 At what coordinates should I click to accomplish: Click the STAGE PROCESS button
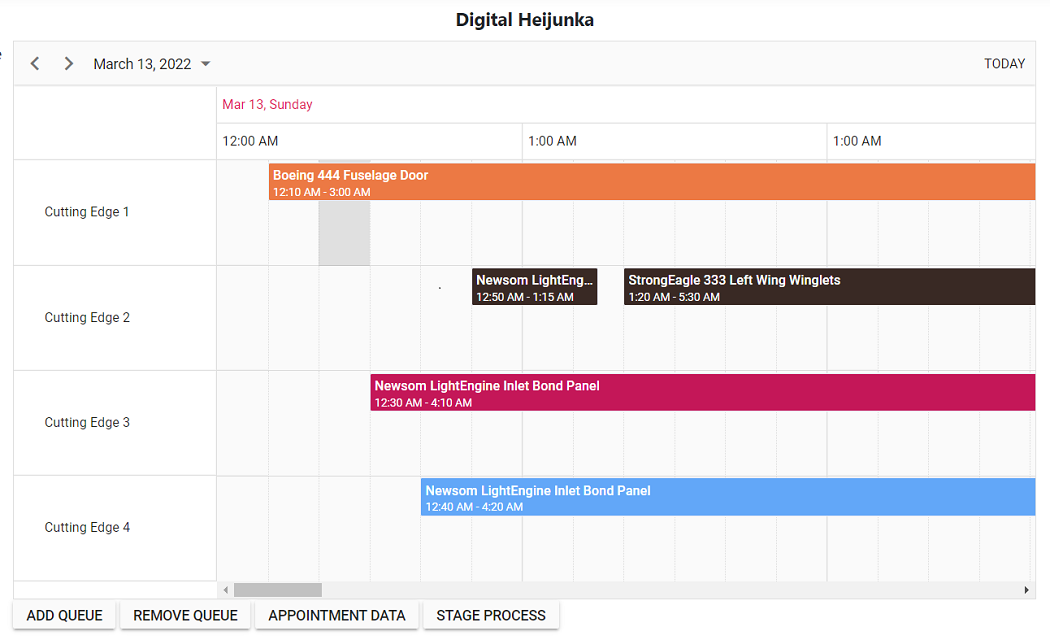click(x=491, y=615)
